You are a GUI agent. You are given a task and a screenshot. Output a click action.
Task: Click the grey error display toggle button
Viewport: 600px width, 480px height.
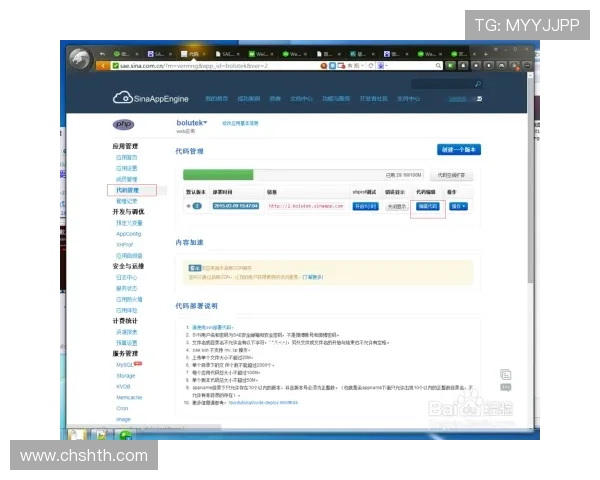(x=396, y=206)
